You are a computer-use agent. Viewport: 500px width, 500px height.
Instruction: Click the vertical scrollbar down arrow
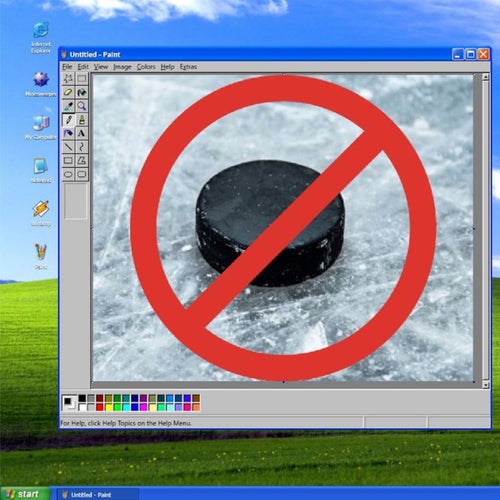(x=486, y=385)
